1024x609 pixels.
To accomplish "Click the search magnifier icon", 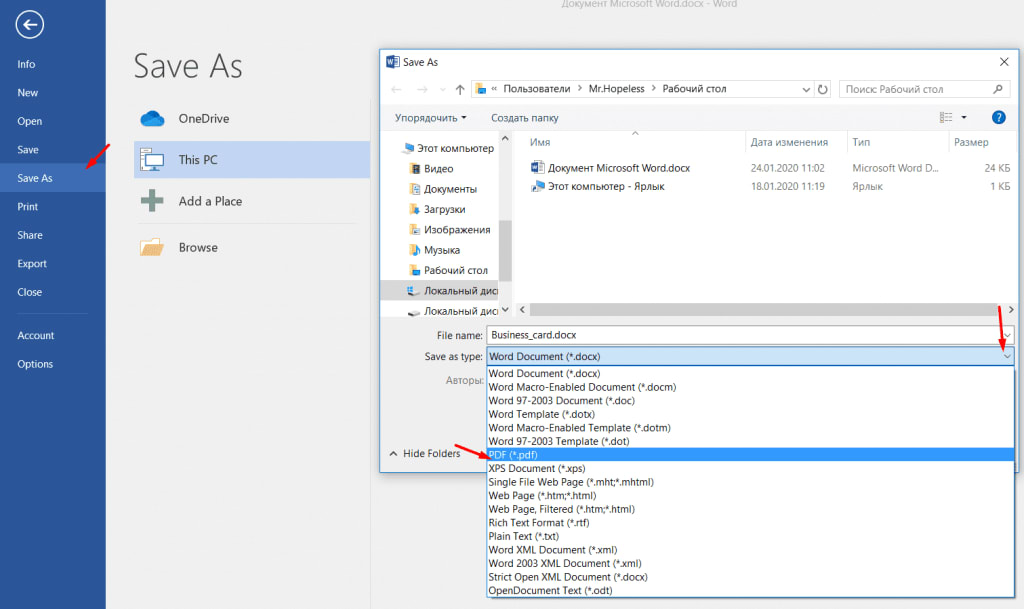I will coord(998,89).
